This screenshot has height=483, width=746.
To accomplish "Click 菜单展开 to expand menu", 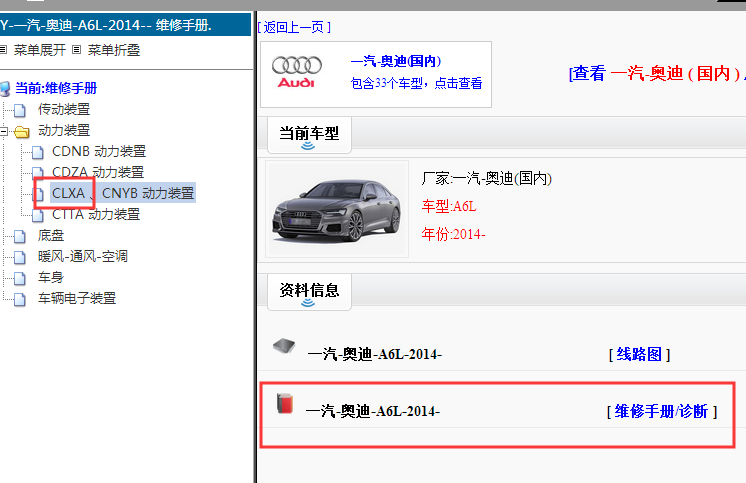I will coord(40,50).
